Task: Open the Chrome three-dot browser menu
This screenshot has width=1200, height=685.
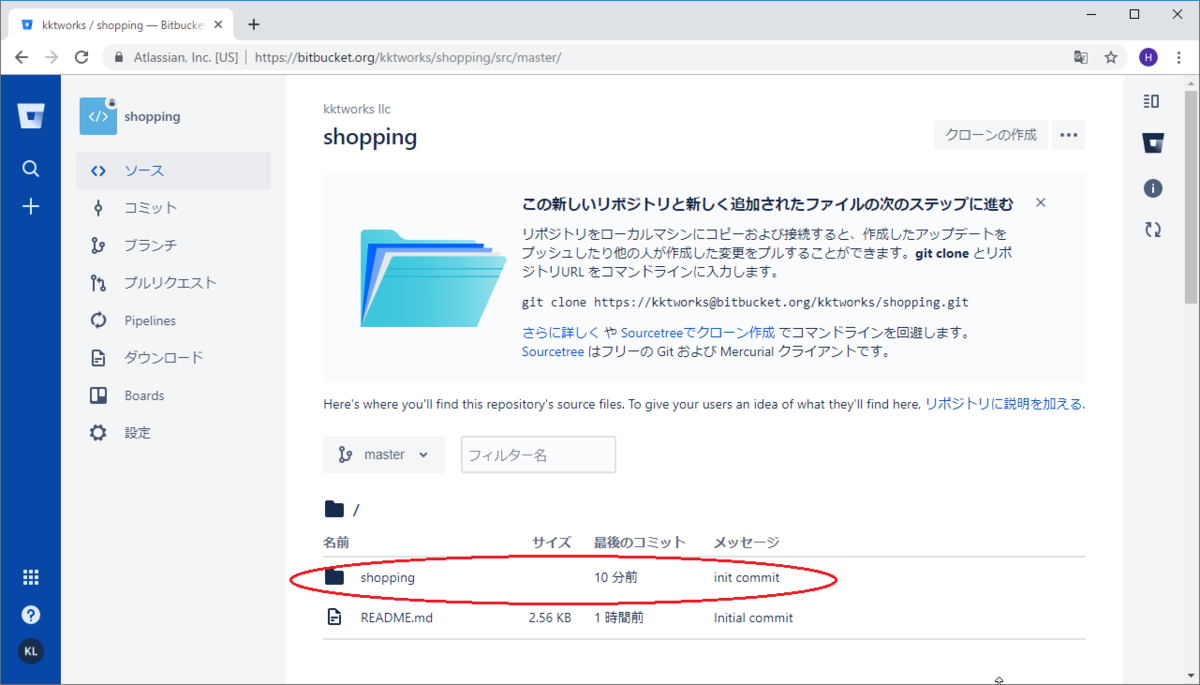Action: coord(1179,57)
